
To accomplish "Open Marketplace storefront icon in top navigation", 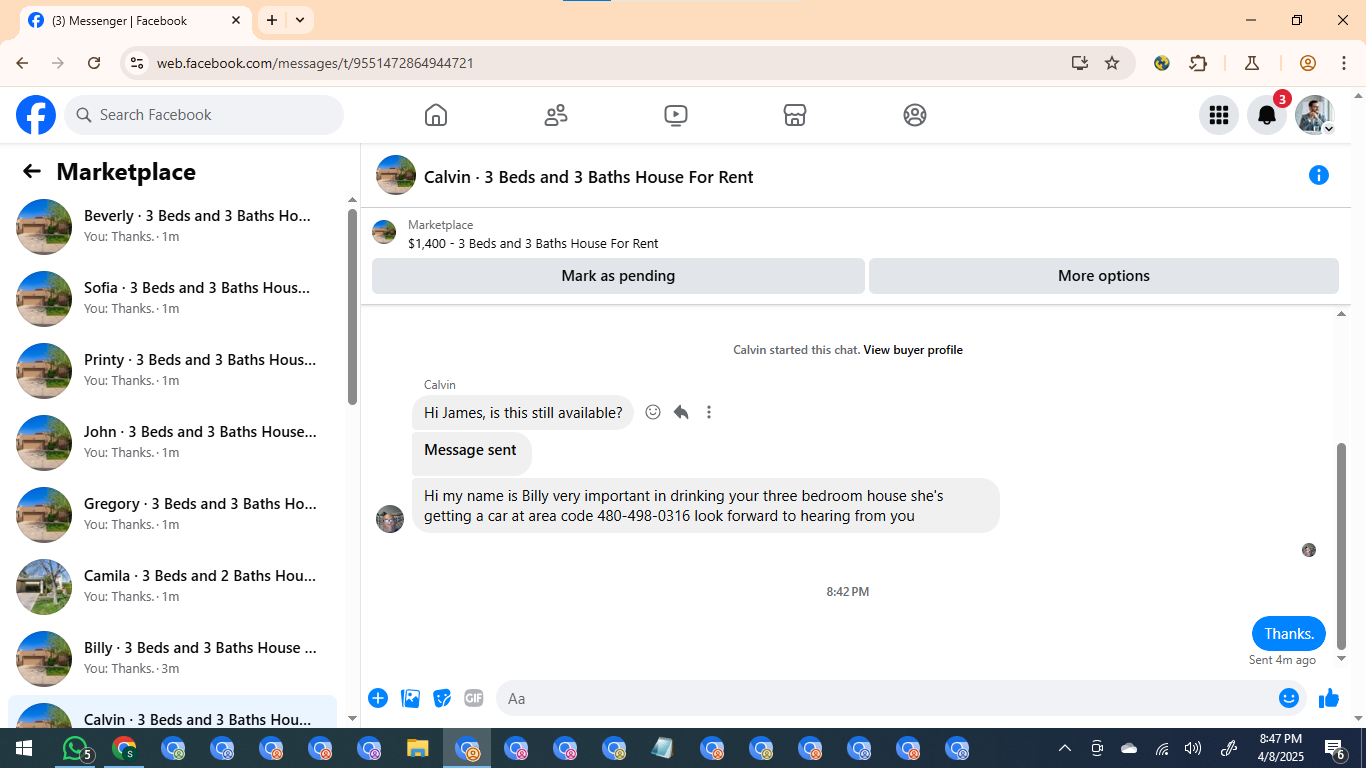I will [795, 115].
